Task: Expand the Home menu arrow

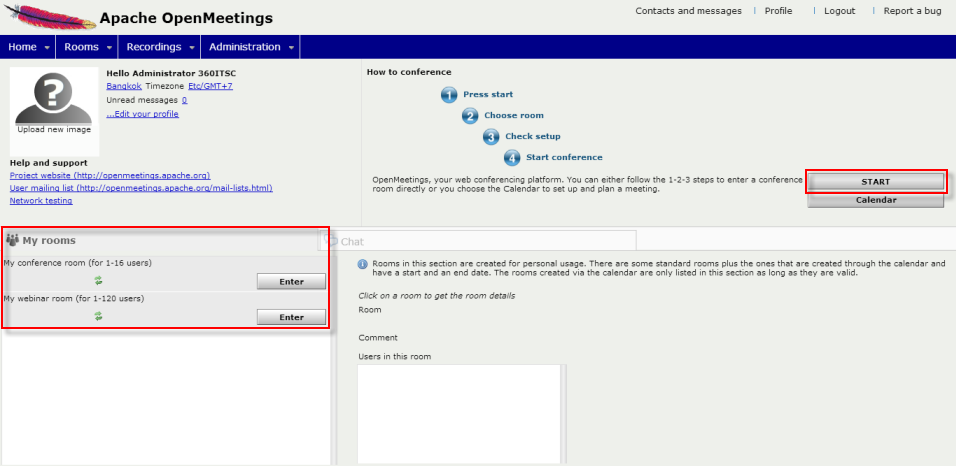Action: 47,48
